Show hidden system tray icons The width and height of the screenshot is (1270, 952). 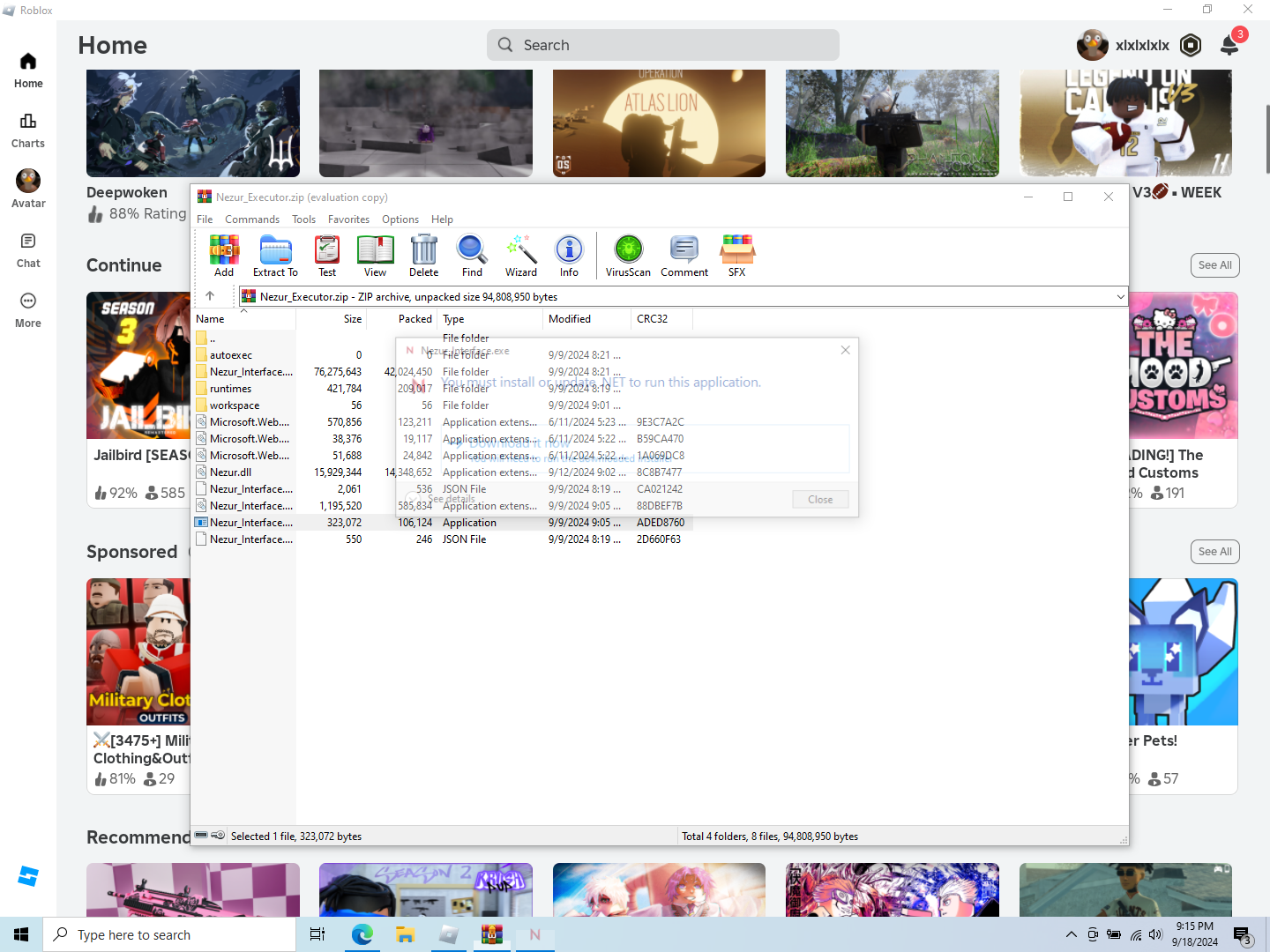[x=1071, y=934]
